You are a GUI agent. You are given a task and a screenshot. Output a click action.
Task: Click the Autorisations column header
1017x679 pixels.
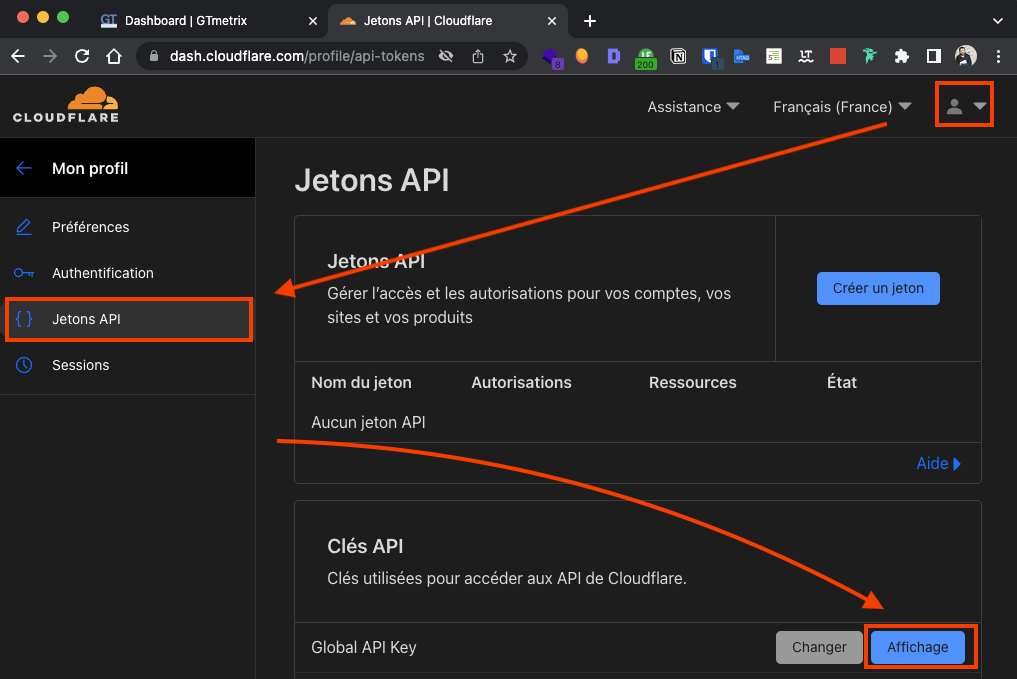(521, 383)
